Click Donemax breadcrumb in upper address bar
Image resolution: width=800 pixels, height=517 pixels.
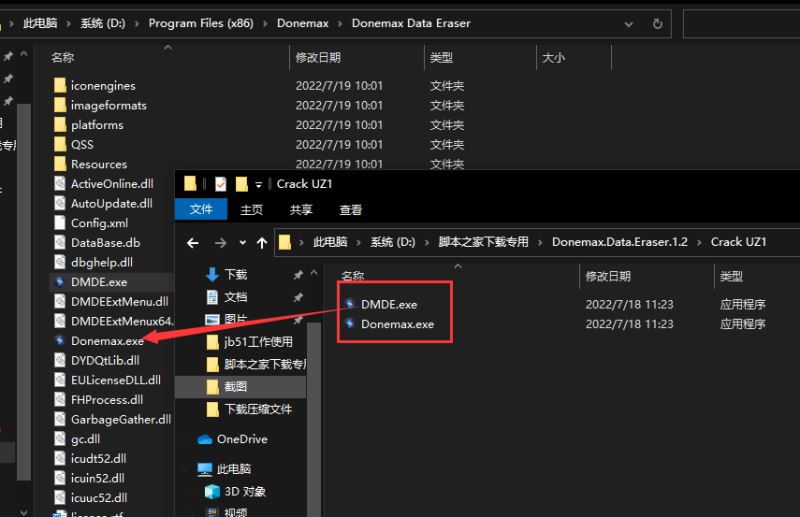[x=303, y=23]
